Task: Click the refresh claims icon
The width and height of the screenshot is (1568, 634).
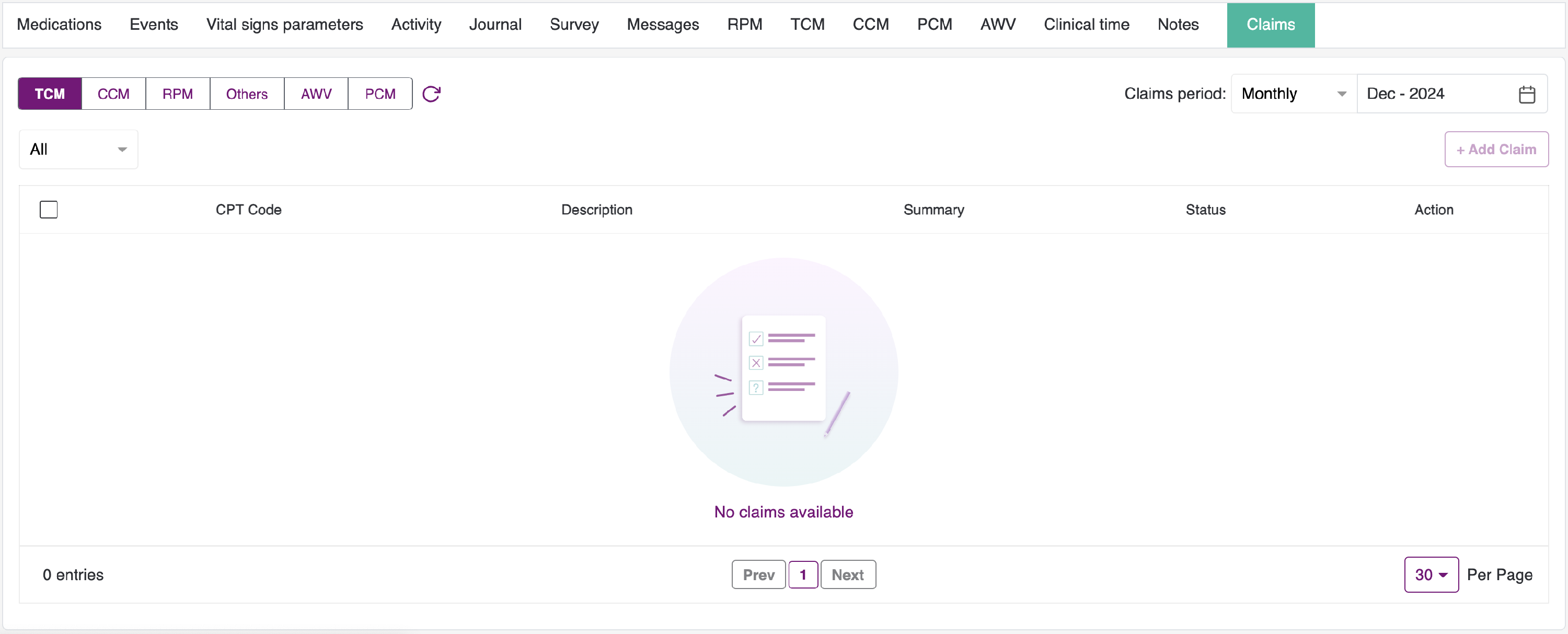Action: pyautogui.click(x=431, y=94)
